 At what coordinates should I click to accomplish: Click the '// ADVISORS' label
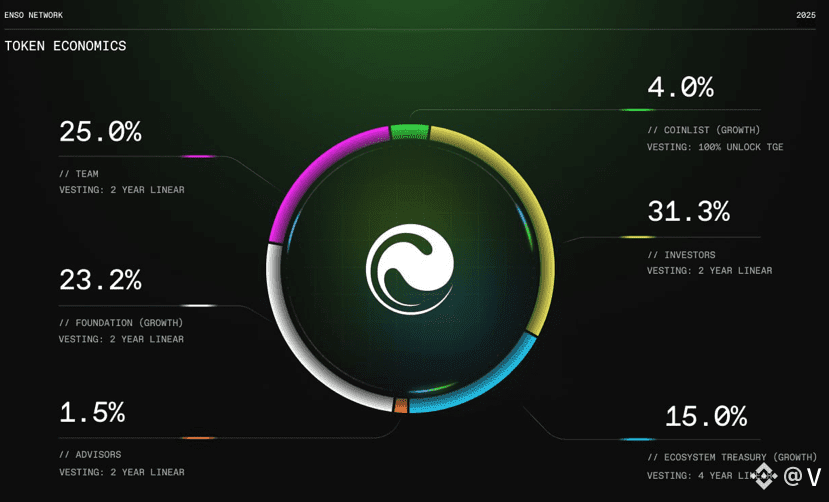[x=90, y=455]
